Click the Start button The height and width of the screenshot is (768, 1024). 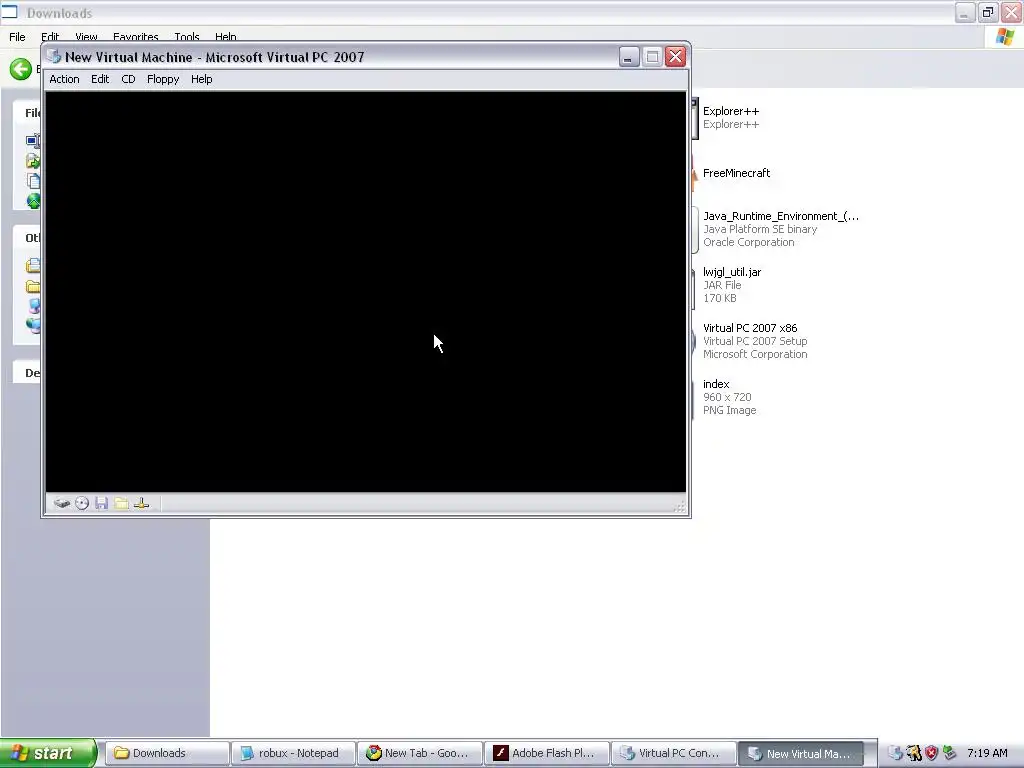48,753
